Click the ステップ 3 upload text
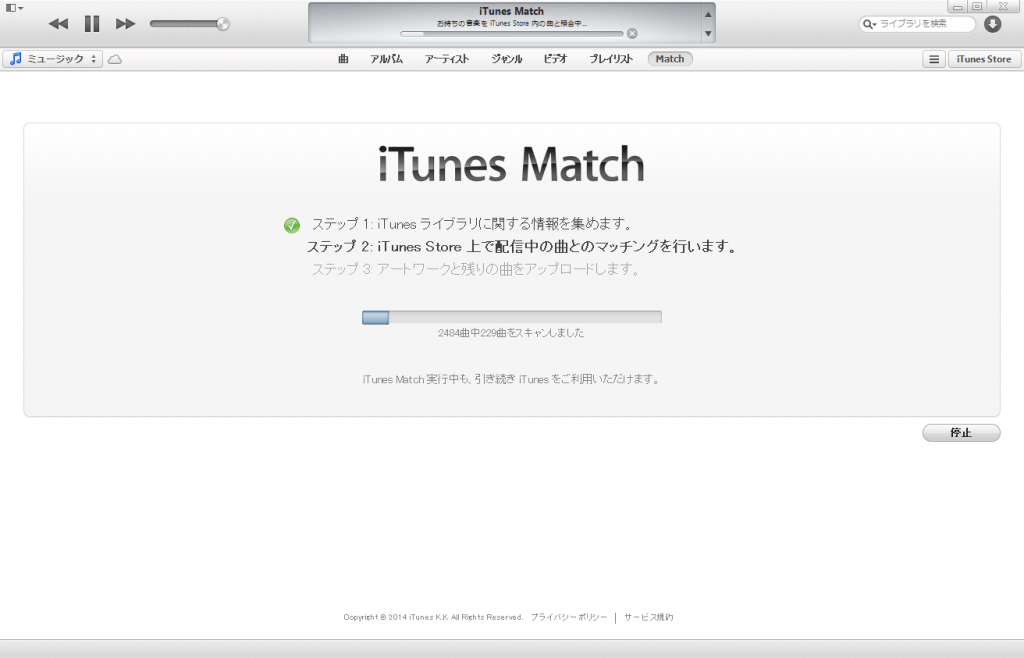Screen dimensions: 1024x658 (475, 269)
